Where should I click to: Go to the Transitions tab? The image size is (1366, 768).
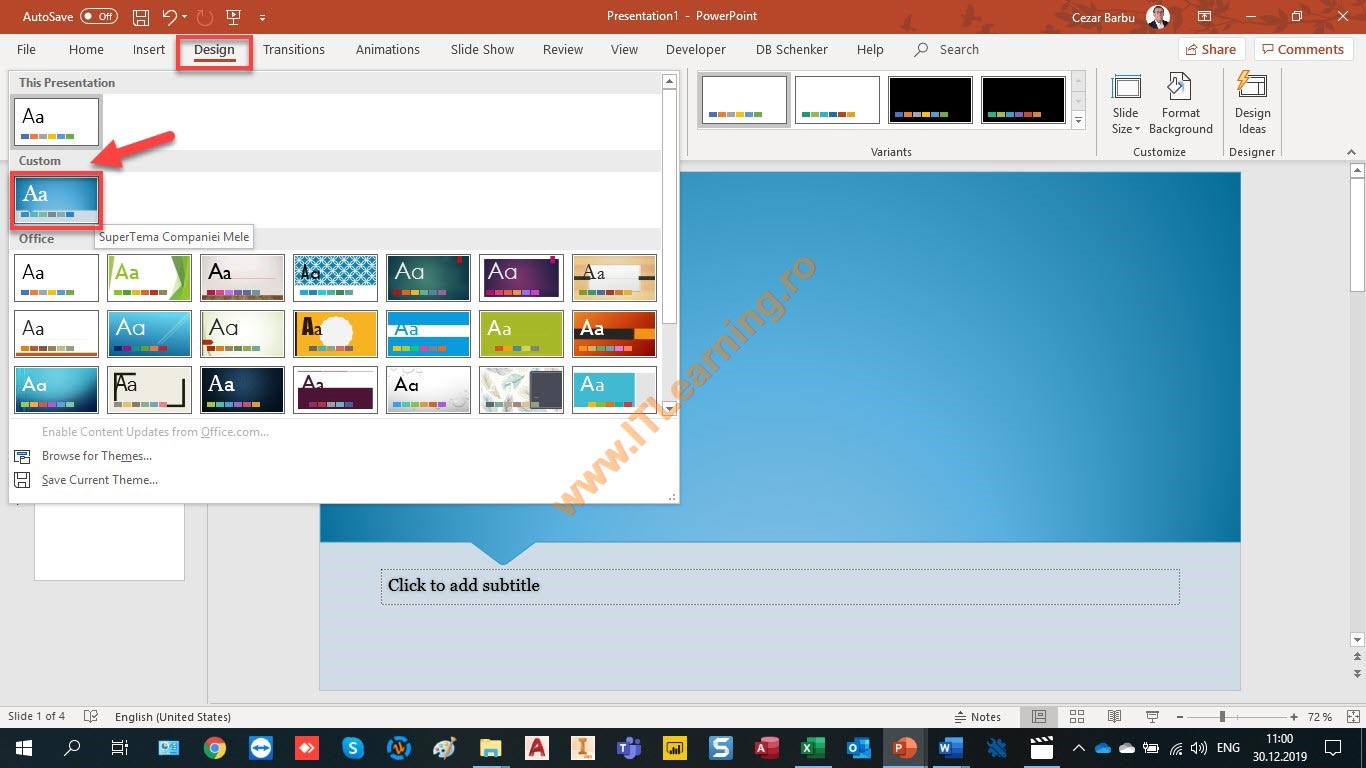[x=294, y=49]
